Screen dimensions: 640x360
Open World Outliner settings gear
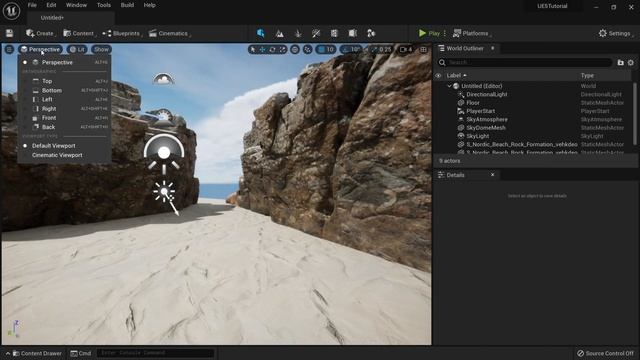(x=631, y=62)
